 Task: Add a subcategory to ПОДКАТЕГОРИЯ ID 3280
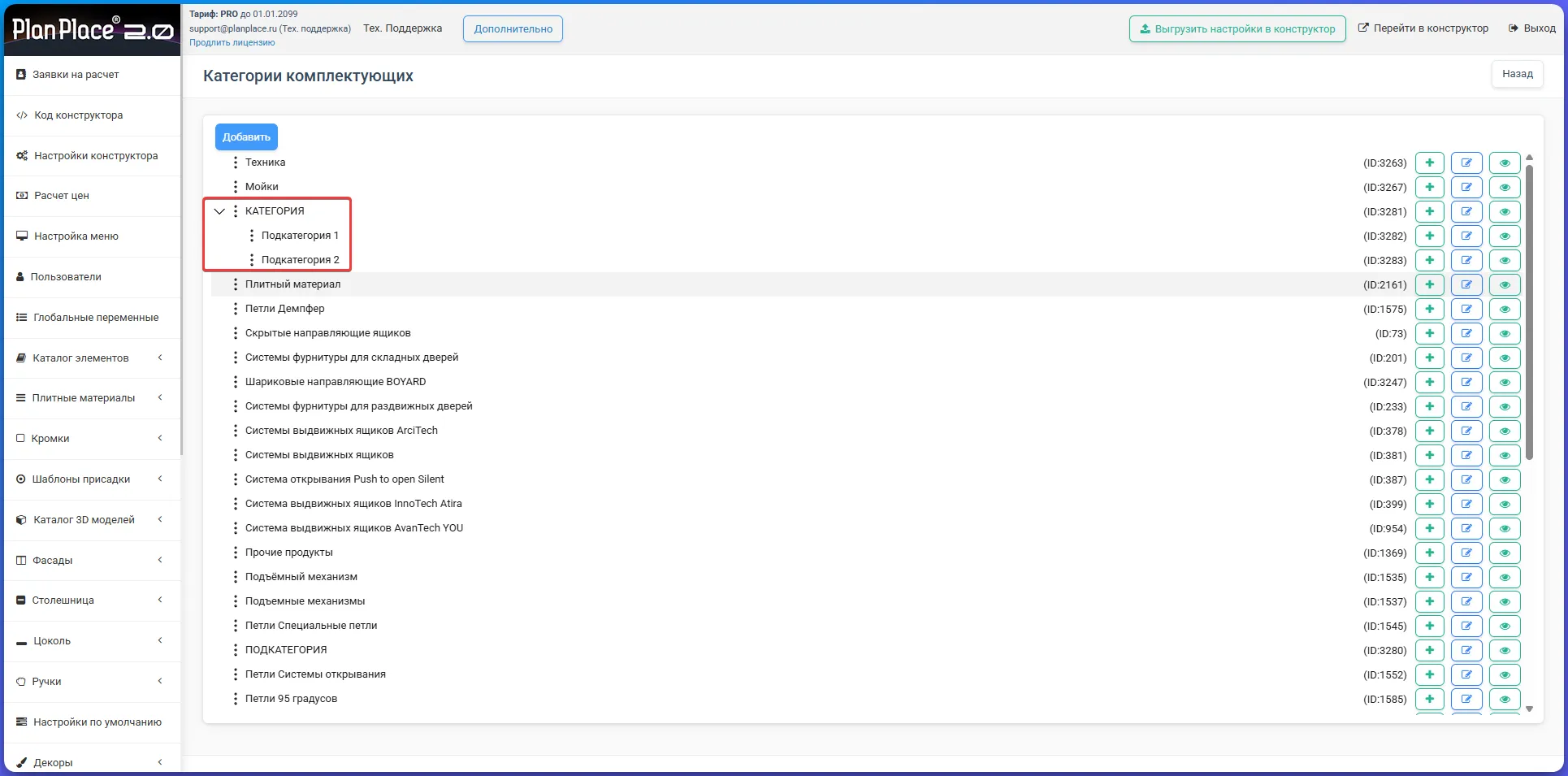click(1429, 650)
